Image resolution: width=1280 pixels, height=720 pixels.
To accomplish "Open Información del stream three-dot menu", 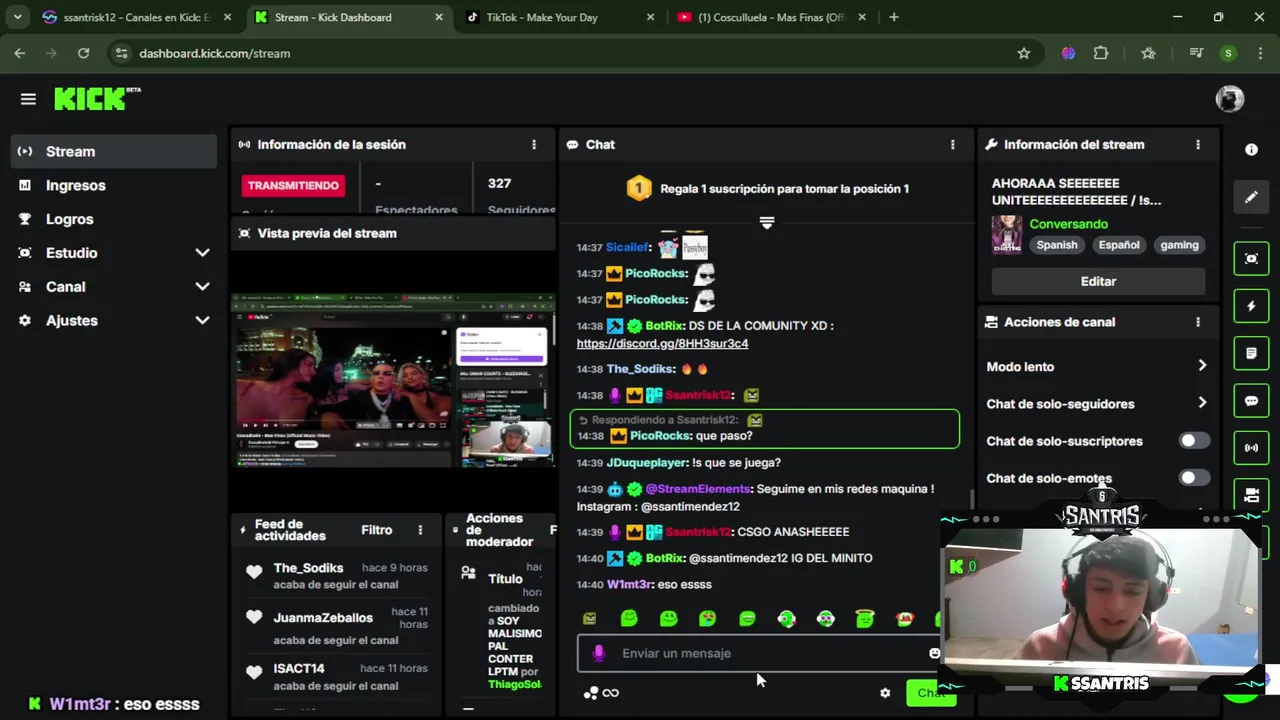I will point(1198,144).
